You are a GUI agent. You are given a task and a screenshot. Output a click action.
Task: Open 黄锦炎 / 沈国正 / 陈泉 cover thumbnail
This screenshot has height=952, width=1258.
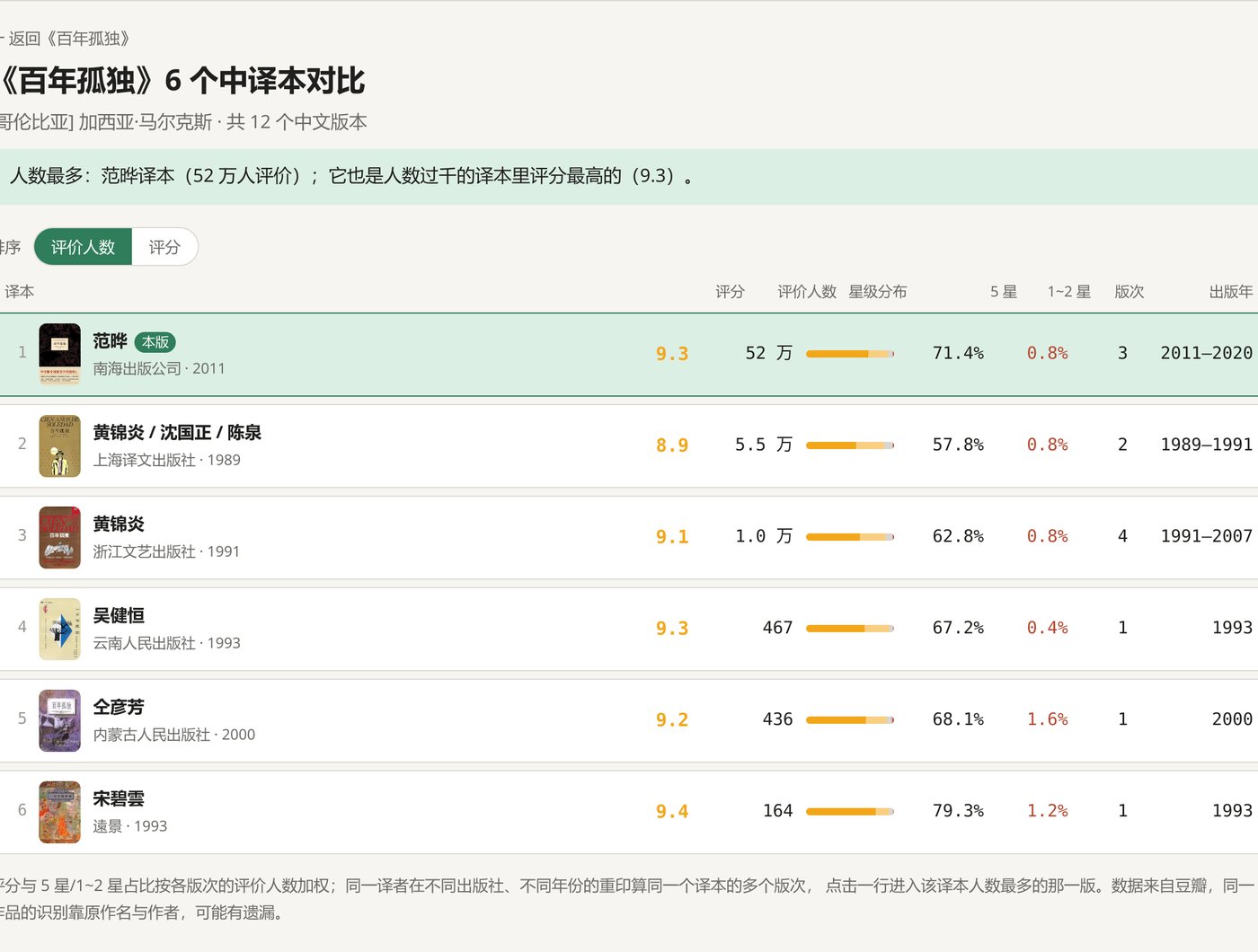(59, 445)
